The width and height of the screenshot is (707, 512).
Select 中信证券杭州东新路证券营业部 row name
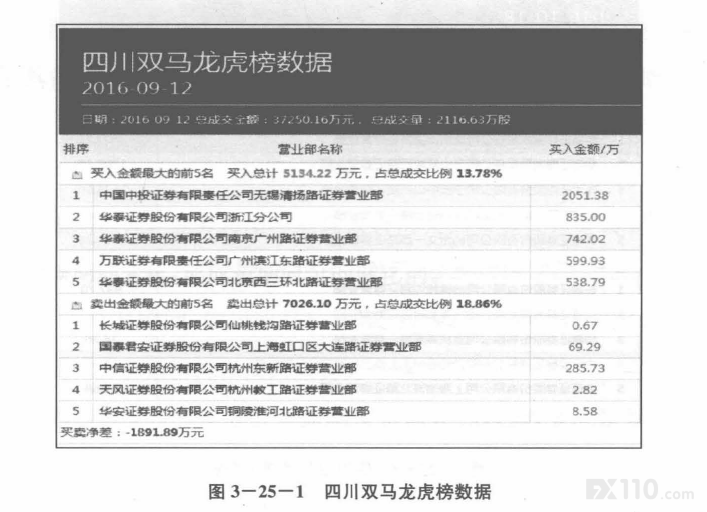pos(228,368)
